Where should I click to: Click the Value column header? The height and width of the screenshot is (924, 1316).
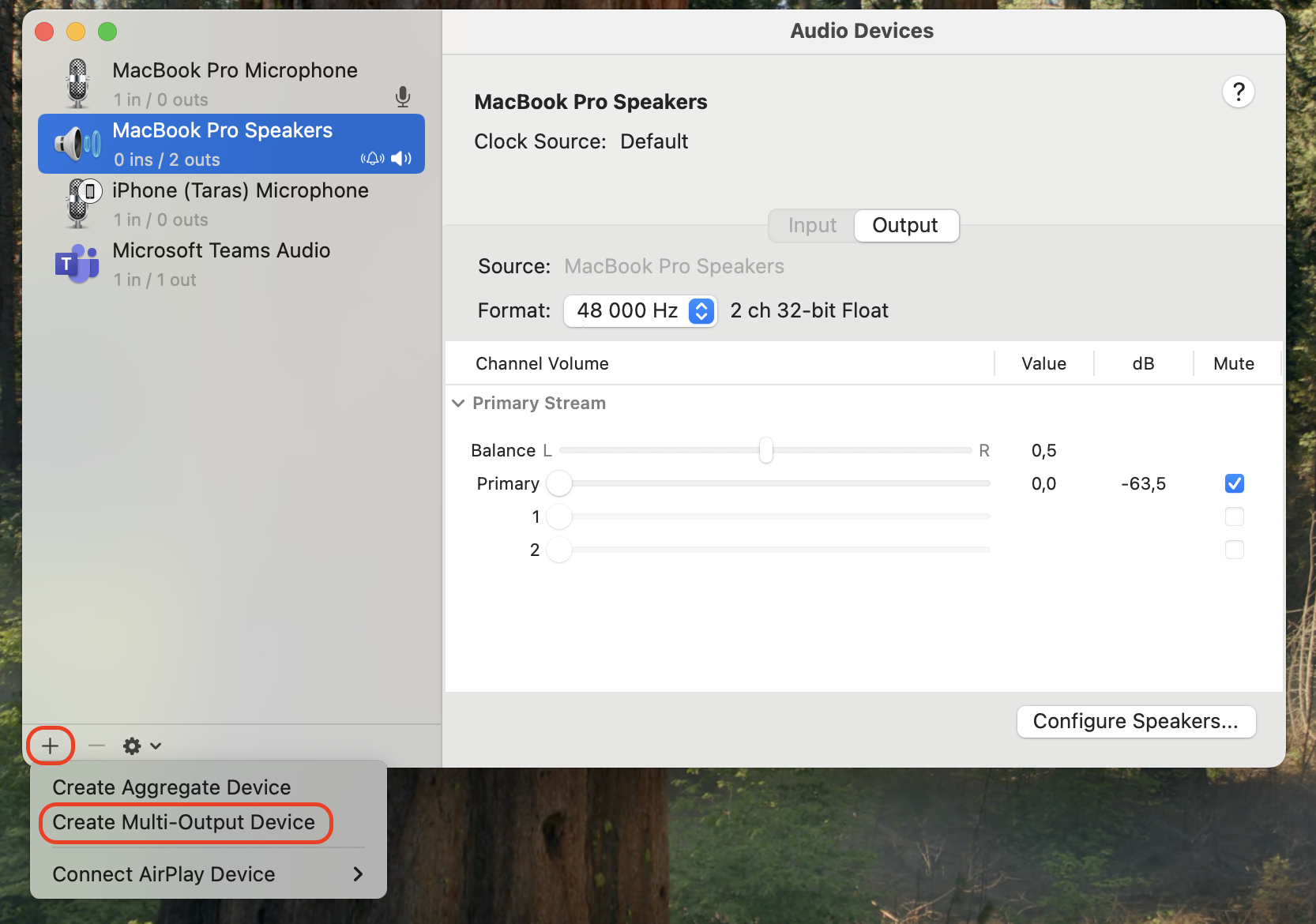(1043, 364)
